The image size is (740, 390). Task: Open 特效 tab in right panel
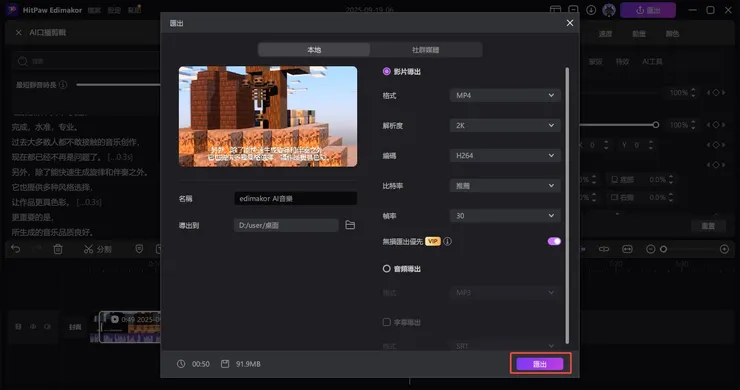(x=622, y=61)
